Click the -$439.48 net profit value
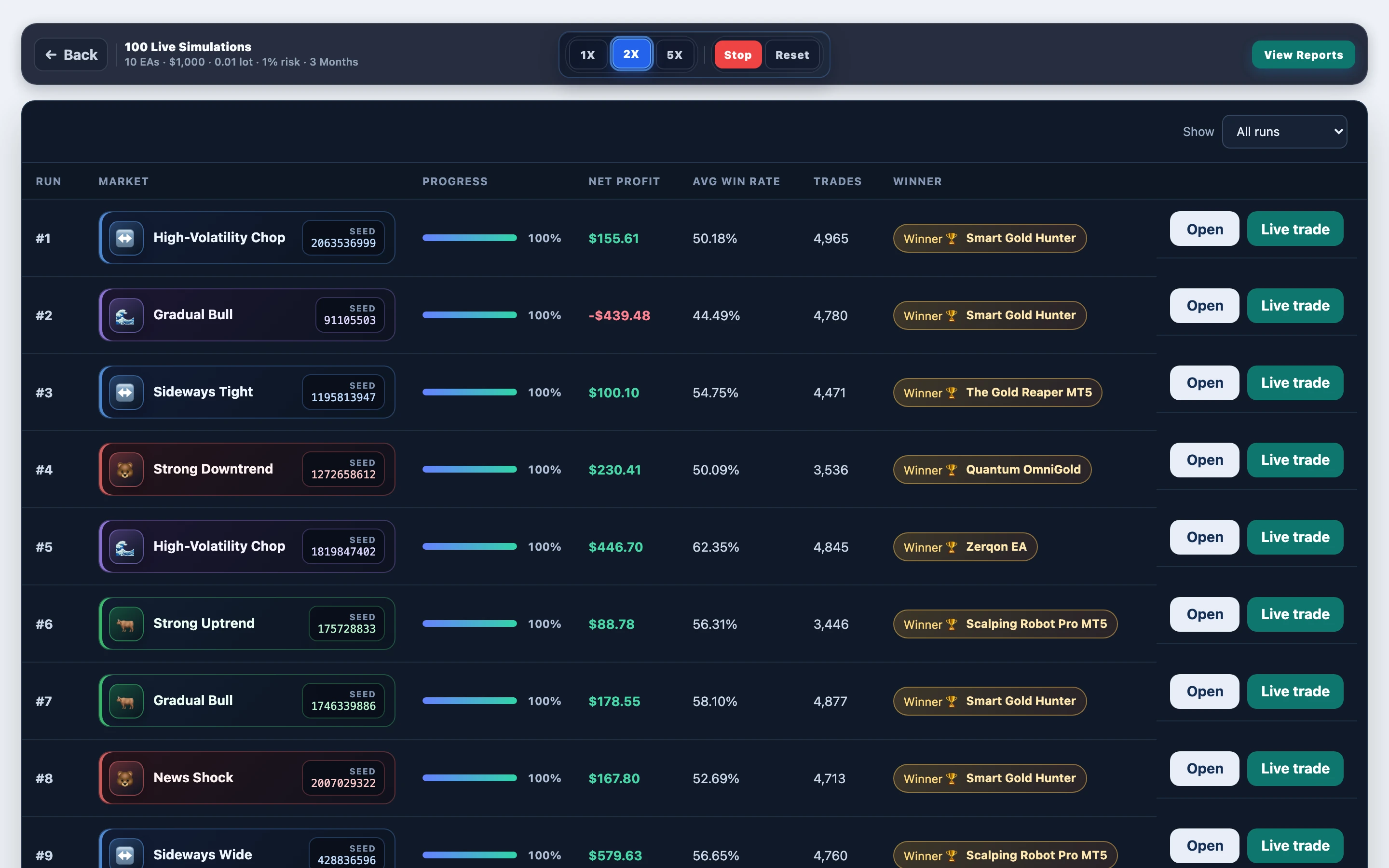Viewport: 1389px width, 868px height. [x=619, y=315]
